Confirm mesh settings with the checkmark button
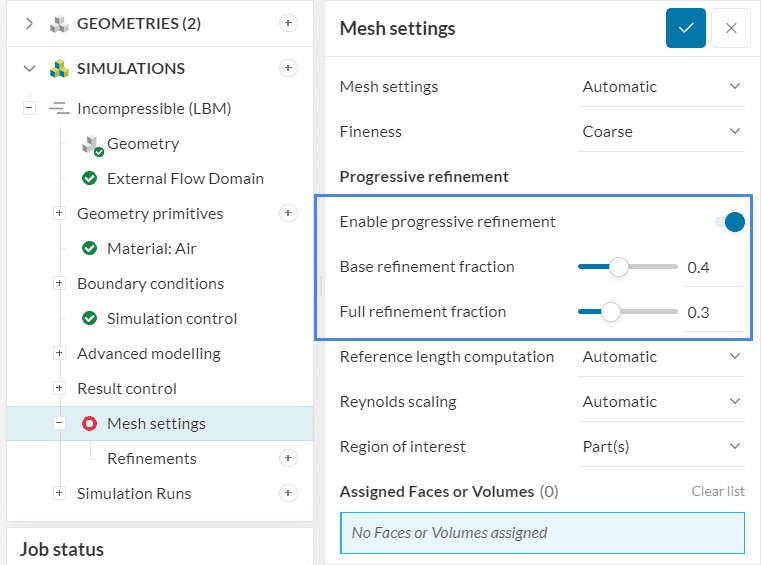The height and width of the screenshot is (565, 761). tap(686, 28)
